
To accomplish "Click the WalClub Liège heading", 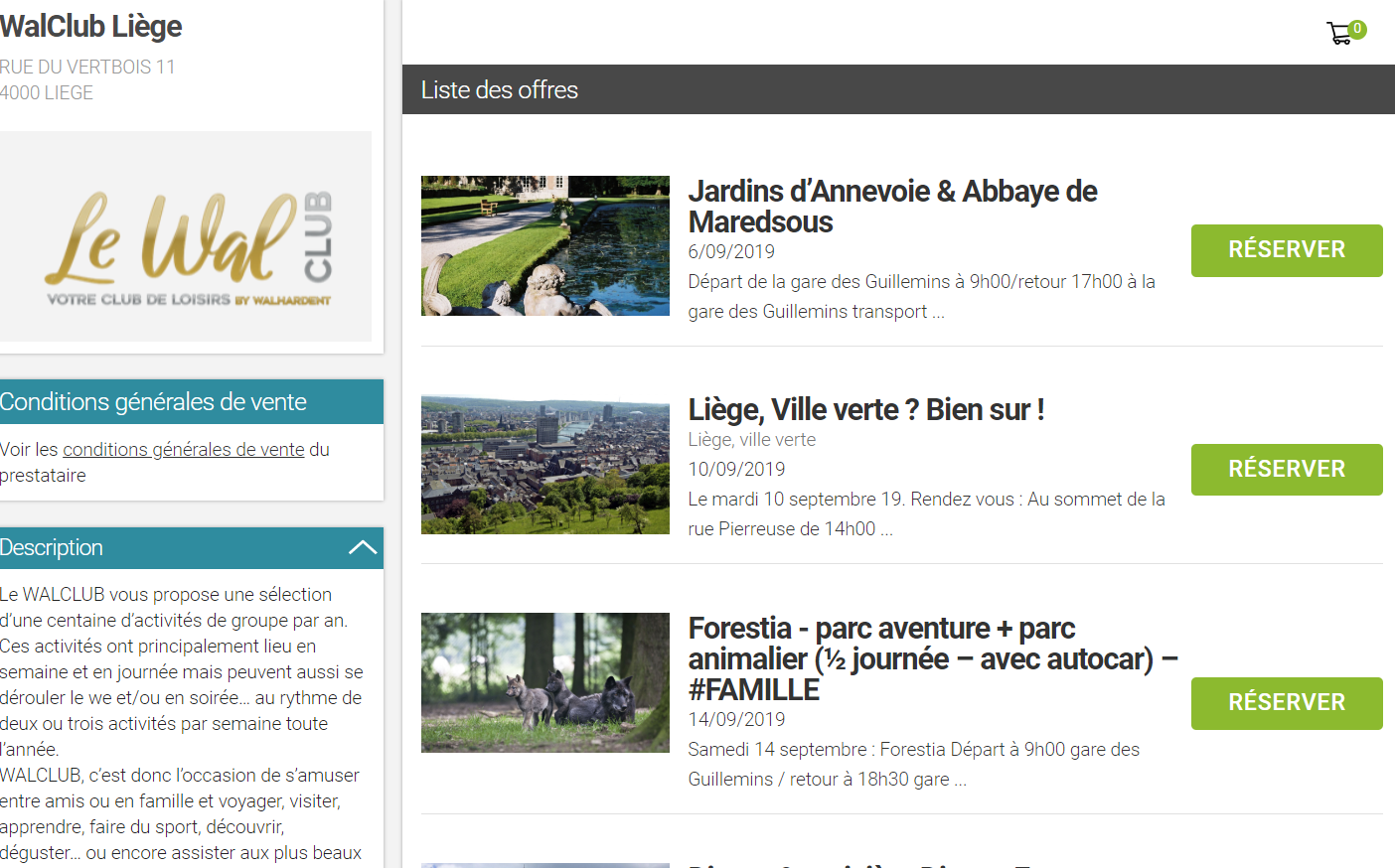I will click(x=90, y=27).
